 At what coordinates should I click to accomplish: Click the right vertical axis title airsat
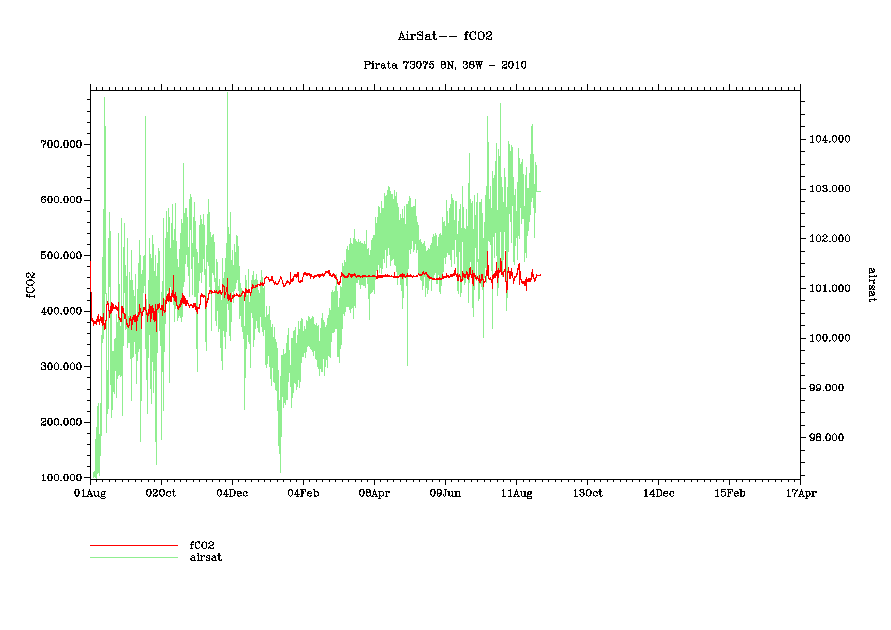tap(871, 284)
